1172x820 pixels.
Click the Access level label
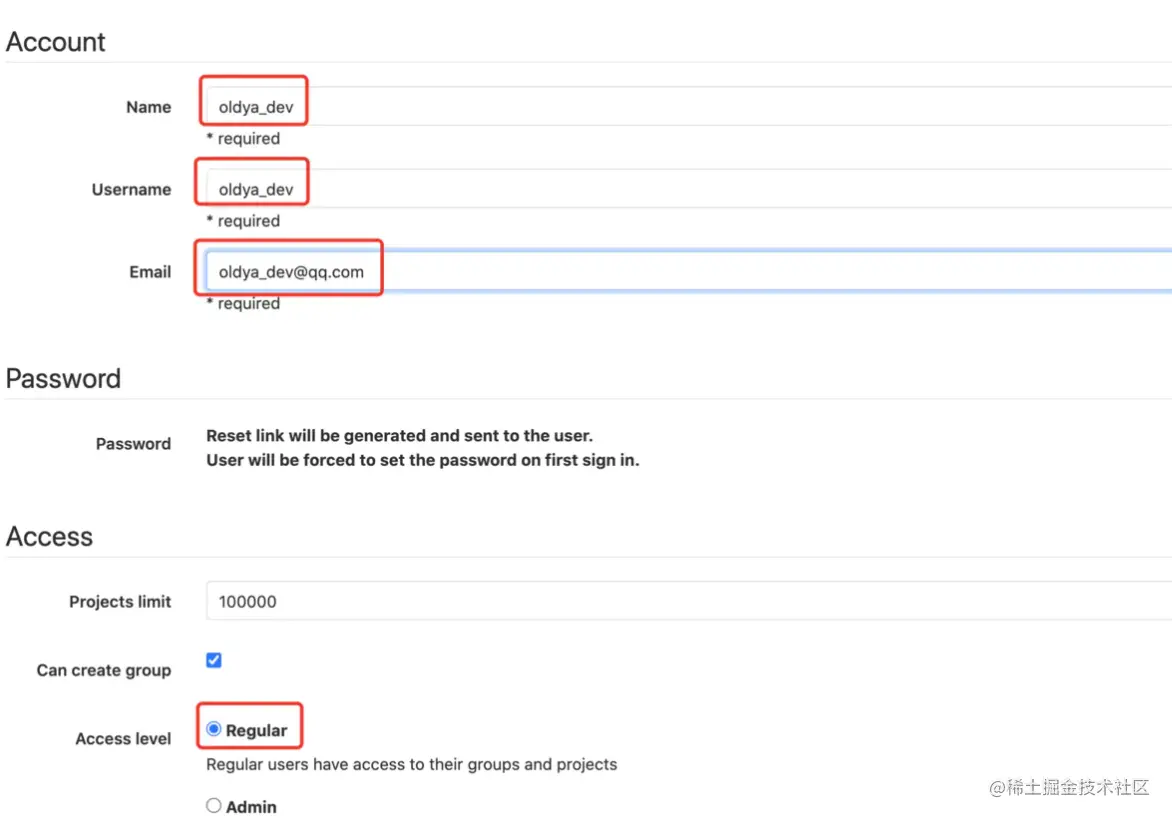(123, 739)
